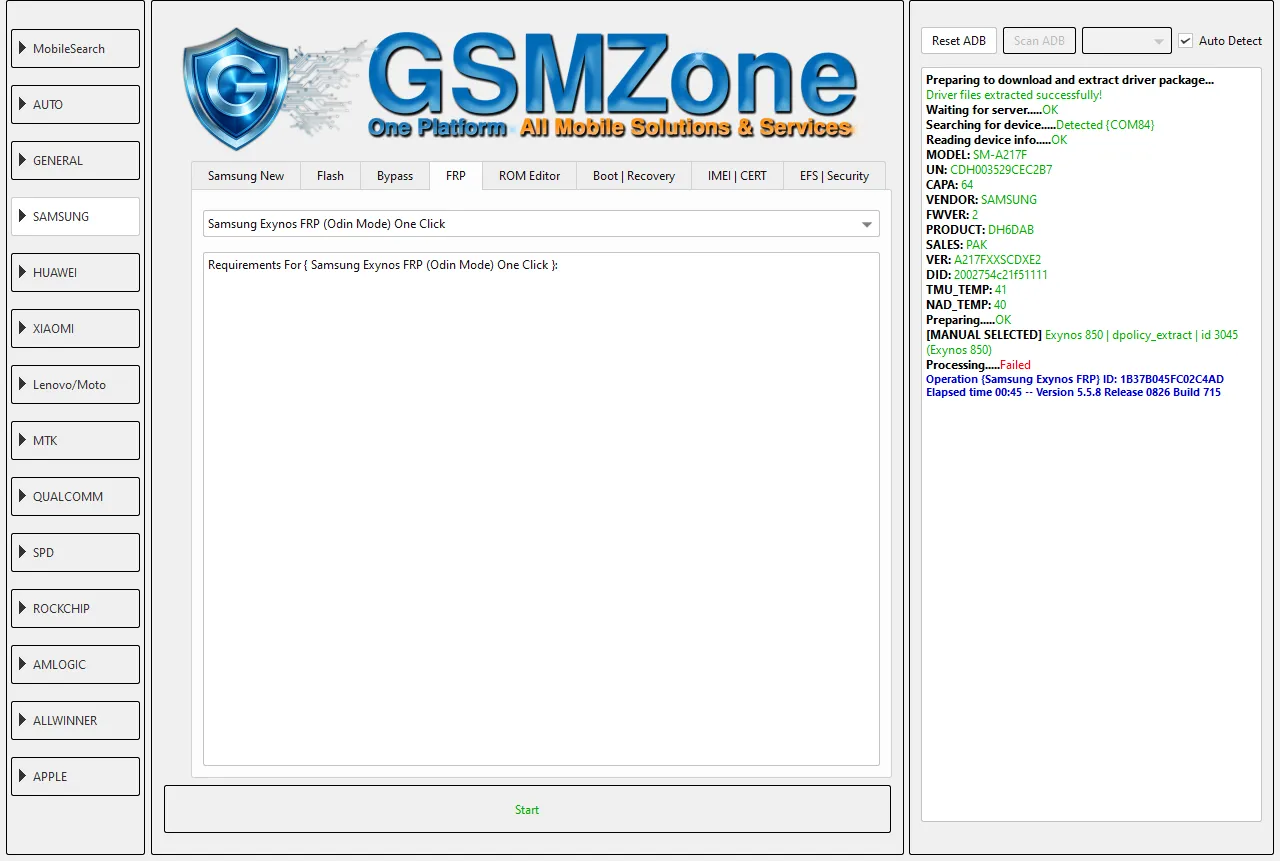Viewport: 1280px width, 861px height.
Task: Expand the QUALCOMM sidebar section
Action: click(x=76, y=496)
